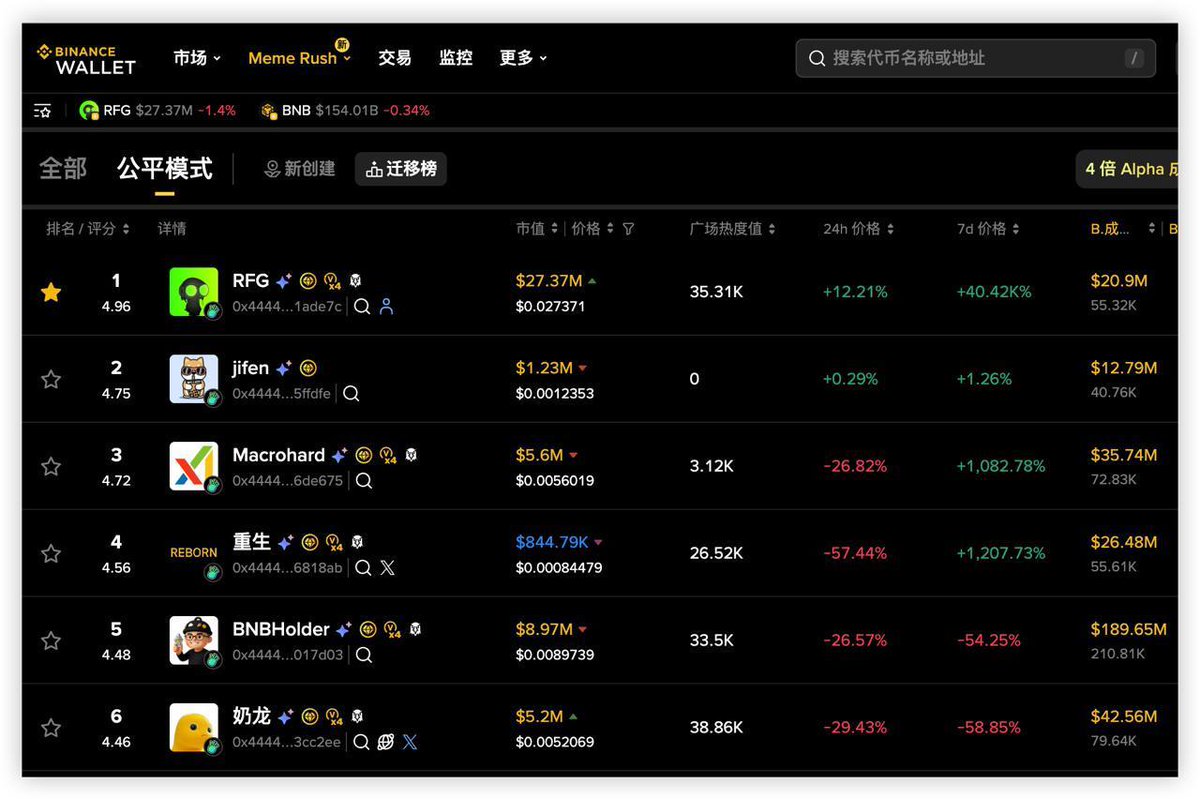This screenshot has width=1200, height=799.
Task: Click the +1,207.73% 7d price value
Action: click(x=1001, y=553)
